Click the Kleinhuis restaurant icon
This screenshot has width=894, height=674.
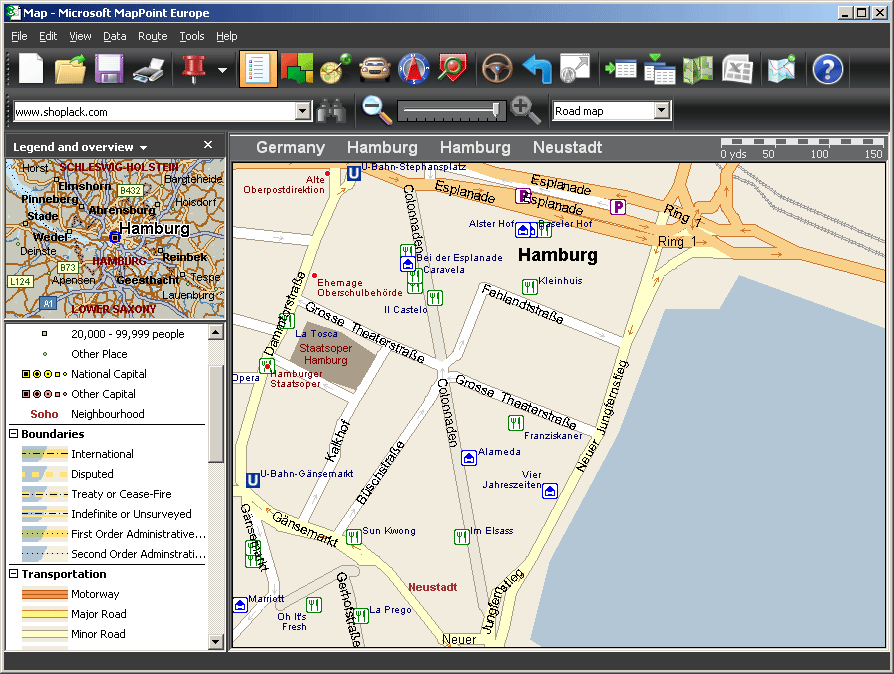(x=530, y=286)
